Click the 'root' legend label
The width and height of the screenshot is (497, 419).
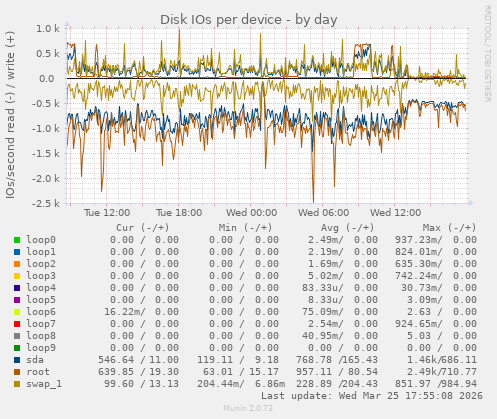pyautogui.click(x=38, y=372)
